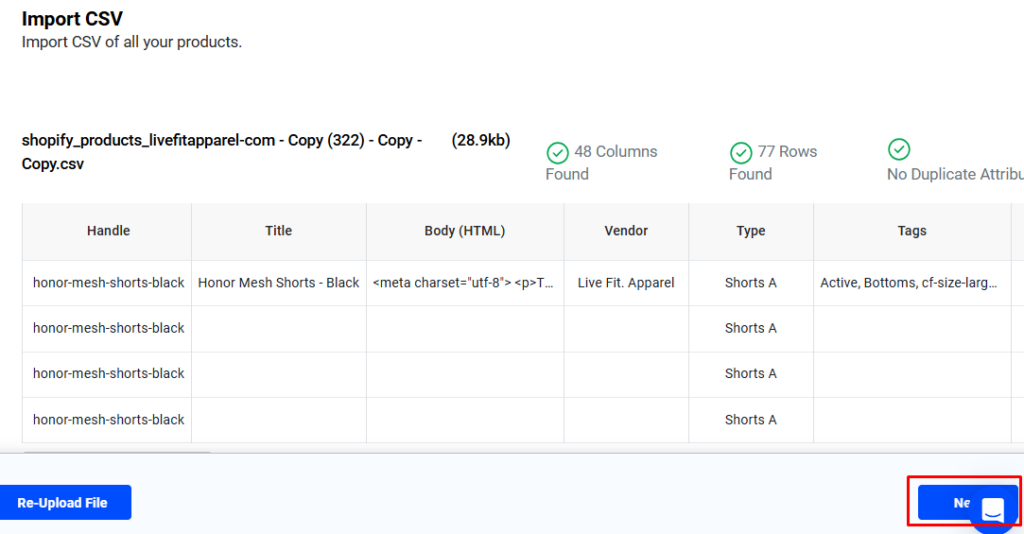Screen dimensions: 1024x534
Task: Select the first row's Shorts A type cell
Action: (x=751, y=283)
